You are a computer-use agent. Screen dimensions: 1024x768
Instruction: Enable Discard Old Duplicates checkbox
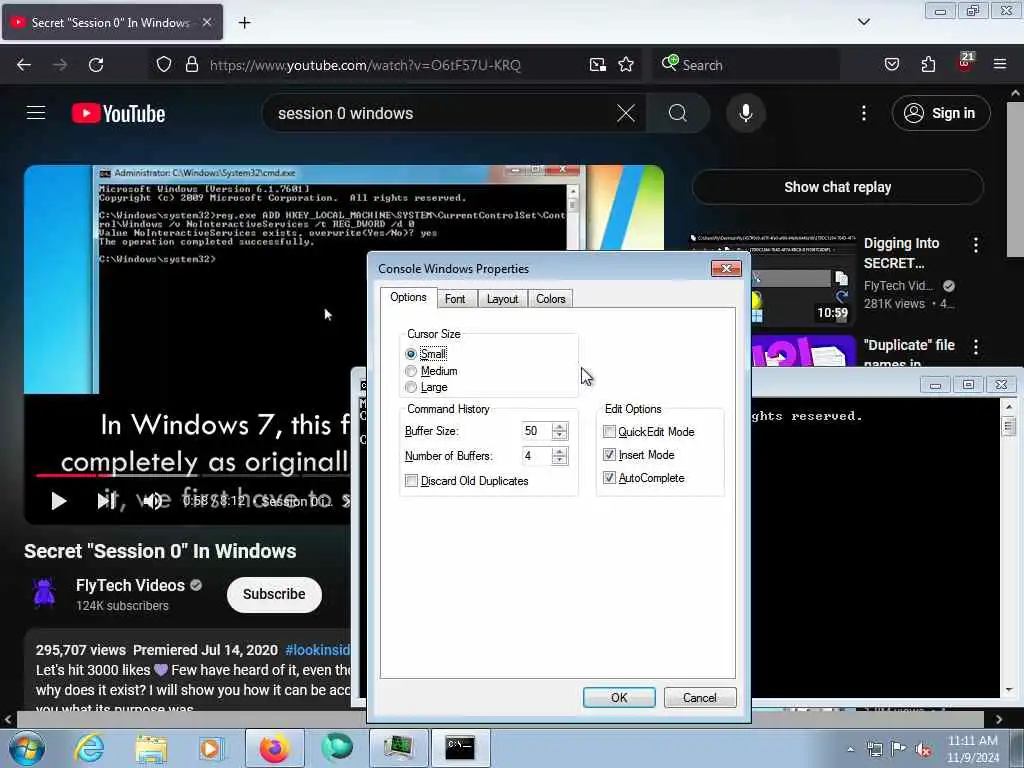point(411,481)
